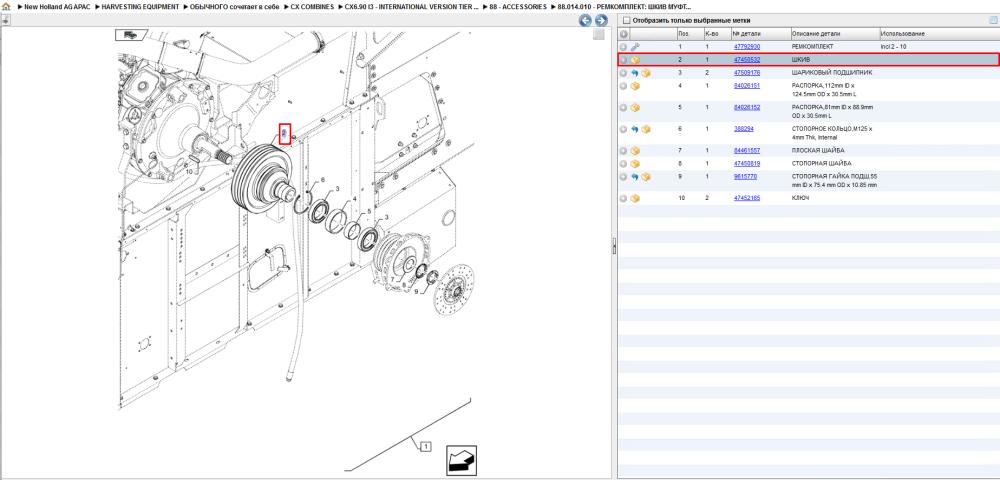Image resolution: width=1000 pixels, height=480 pixels.
Task: Open part number link 9615770
Action: (746, 177)
